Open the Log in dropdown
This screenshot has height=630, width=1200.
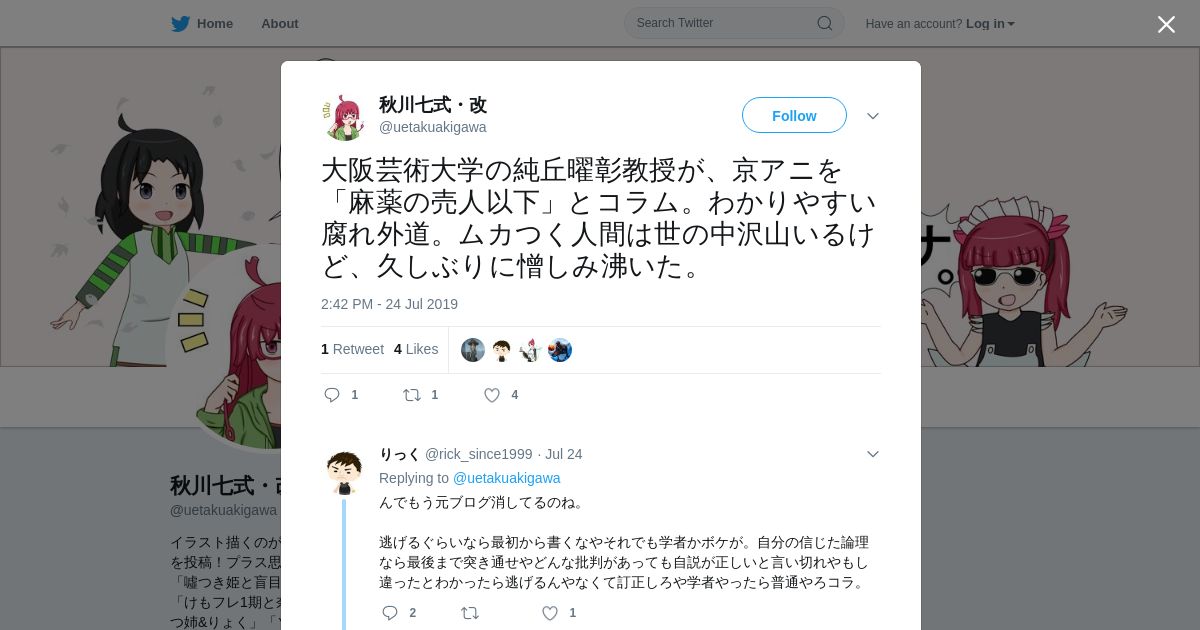tap(990, 24)
